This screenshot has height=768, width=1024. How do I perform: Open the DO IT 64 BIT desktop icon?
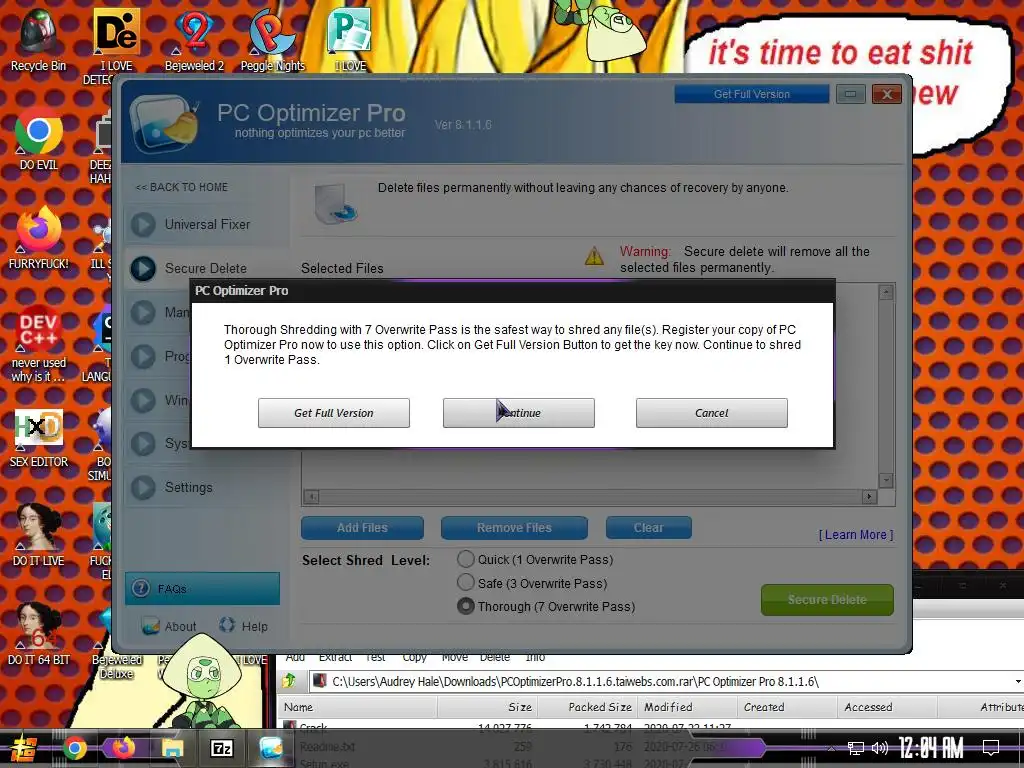pos(39,633)
